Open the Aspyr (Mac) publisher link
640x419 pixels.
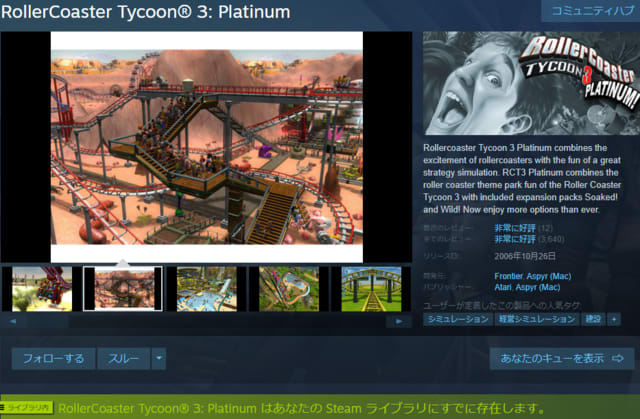click(538, 287)
